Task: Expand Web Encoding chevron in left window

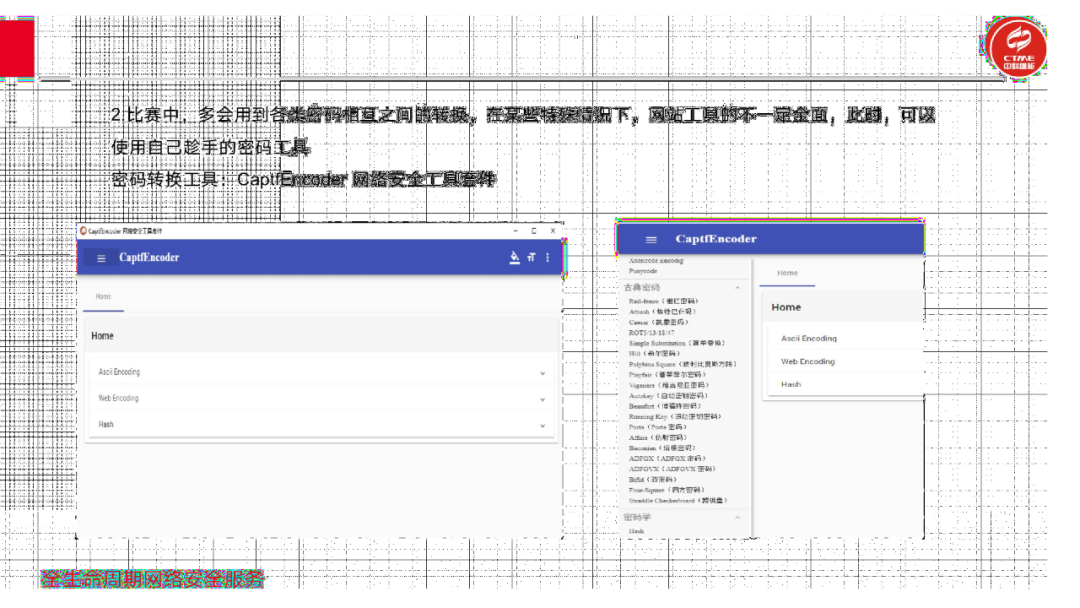Action: [x=543, y=399]
